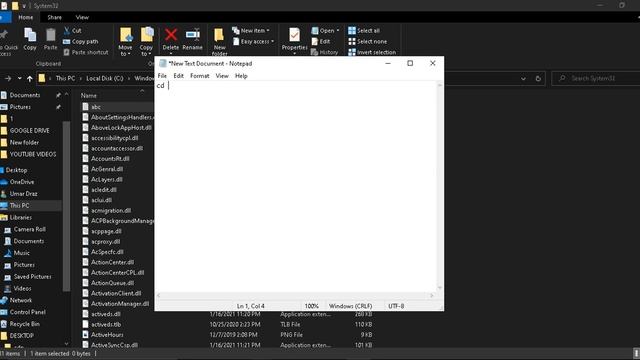This screenshot has width=640, height=360.
Task: Select activeds.tlb file
Action: coord(106,324)
